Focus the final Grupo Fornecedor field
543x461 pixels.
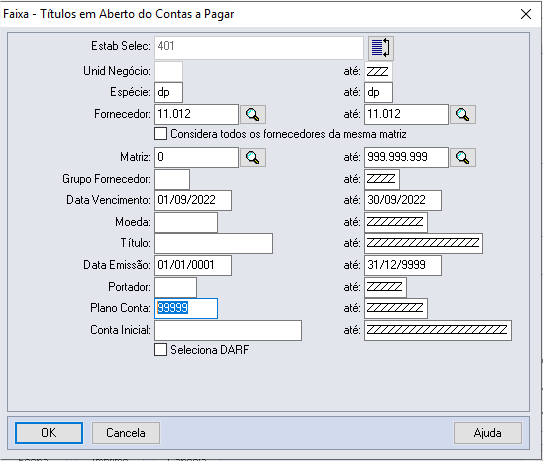tap(382, 179)
